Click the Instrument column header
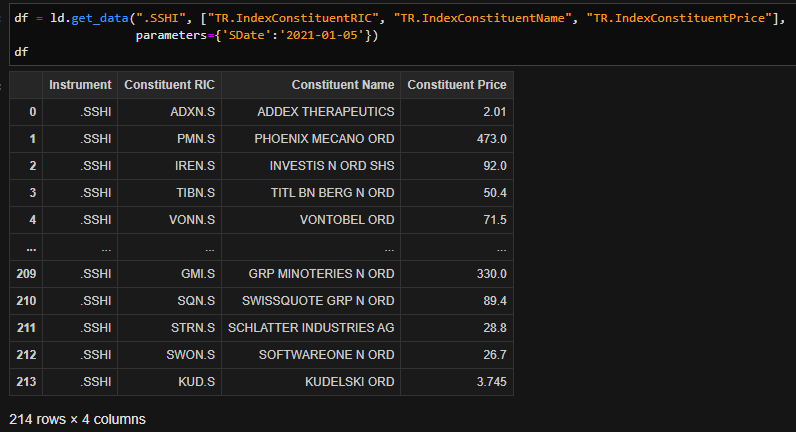 coord(80,85)
